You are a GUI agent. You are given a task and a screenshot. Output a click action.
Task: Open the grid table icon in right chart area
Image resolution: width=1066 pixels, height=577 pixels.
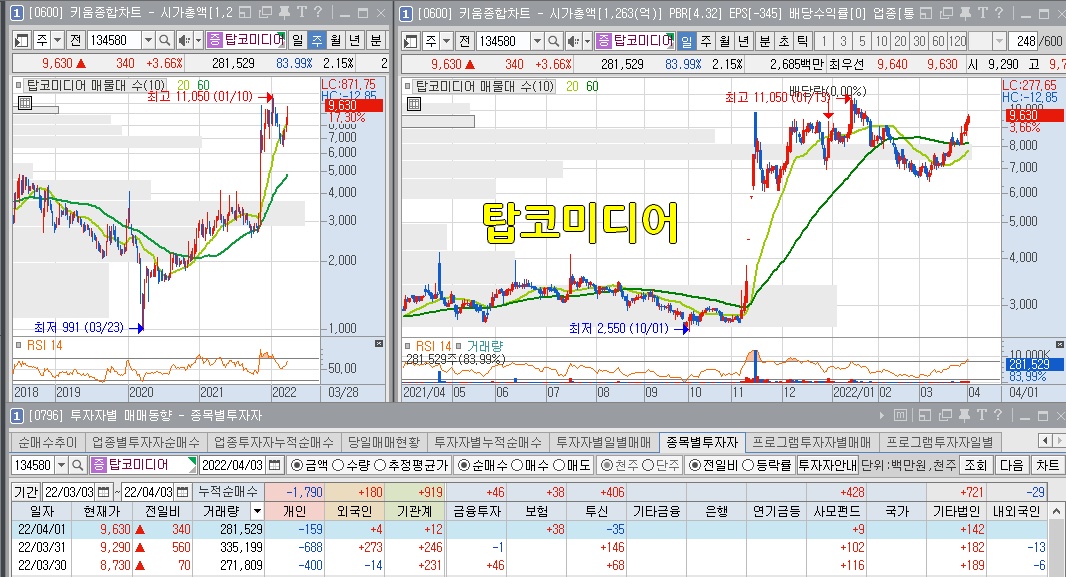[x=414, y=104]
